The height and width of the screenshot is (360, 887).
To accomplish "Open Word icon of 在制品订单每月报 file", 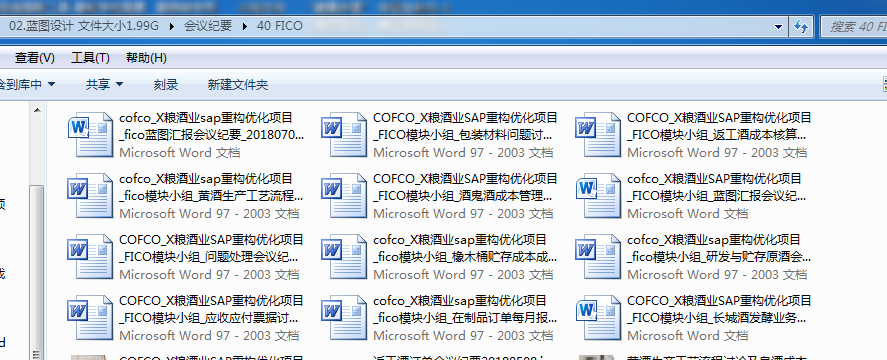I will [x=344, y=317].
